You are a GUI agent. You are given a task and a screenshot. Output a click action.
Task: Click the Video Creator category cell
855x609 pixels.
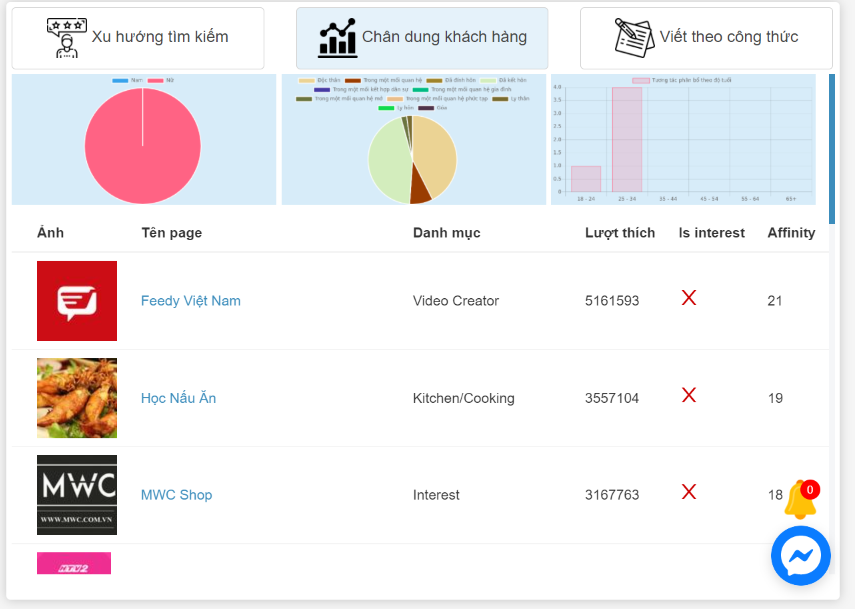pos(456,300)
